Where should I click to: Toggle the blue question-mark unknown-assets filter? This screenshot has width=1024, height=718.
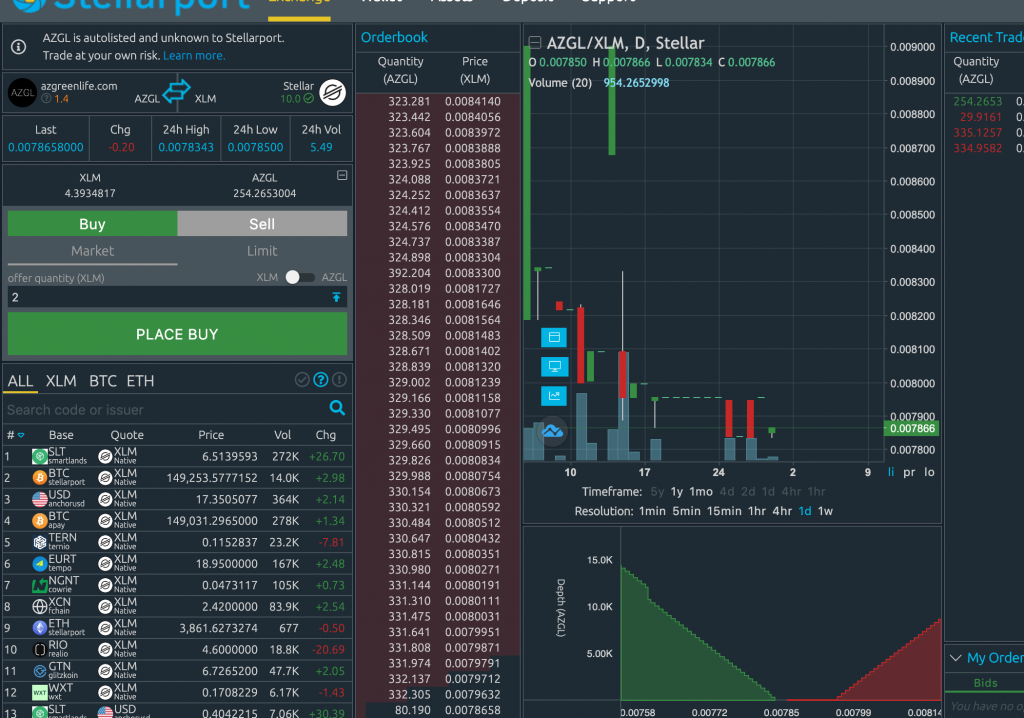(321, 380)
